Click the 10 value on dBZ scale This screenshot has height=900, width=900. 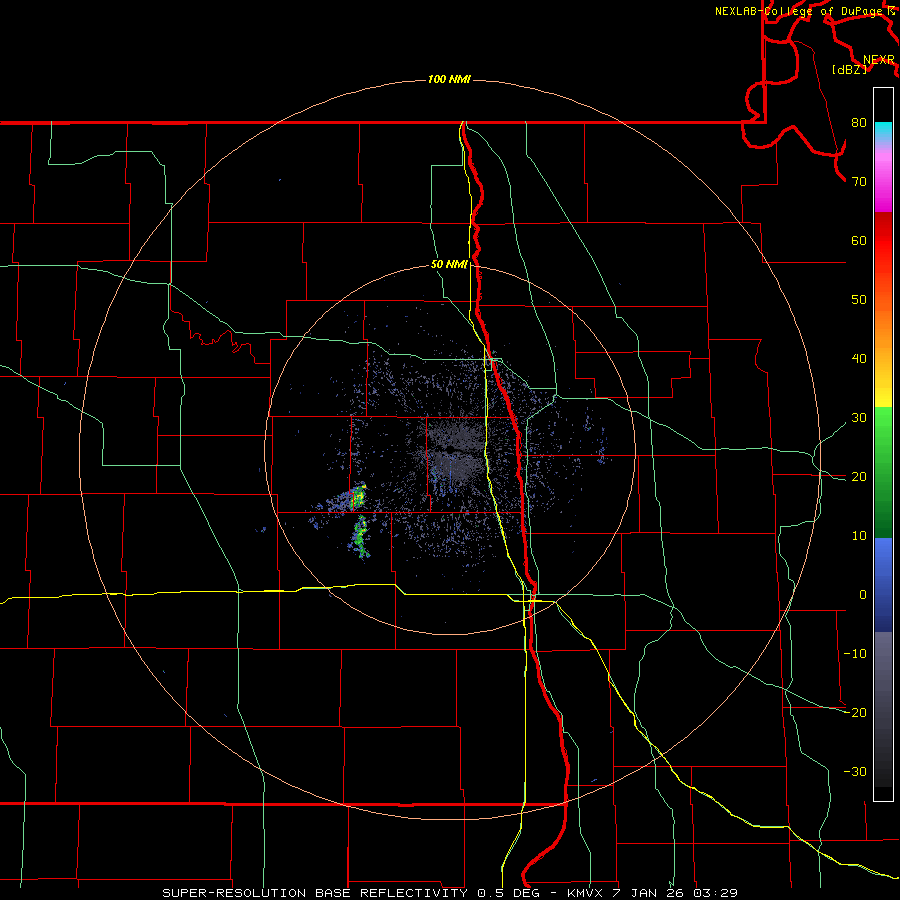pyautogui.click(x=859, y=536)
